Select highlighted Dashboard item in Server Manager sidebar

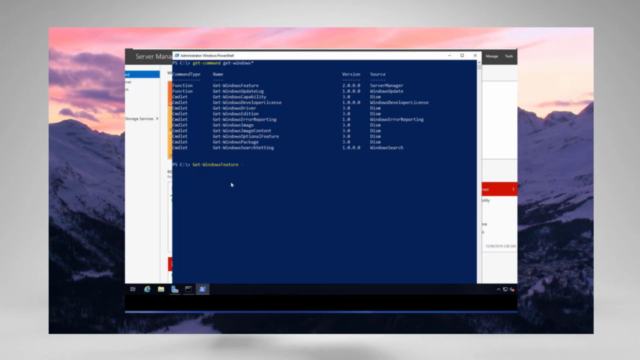point(142,74)
